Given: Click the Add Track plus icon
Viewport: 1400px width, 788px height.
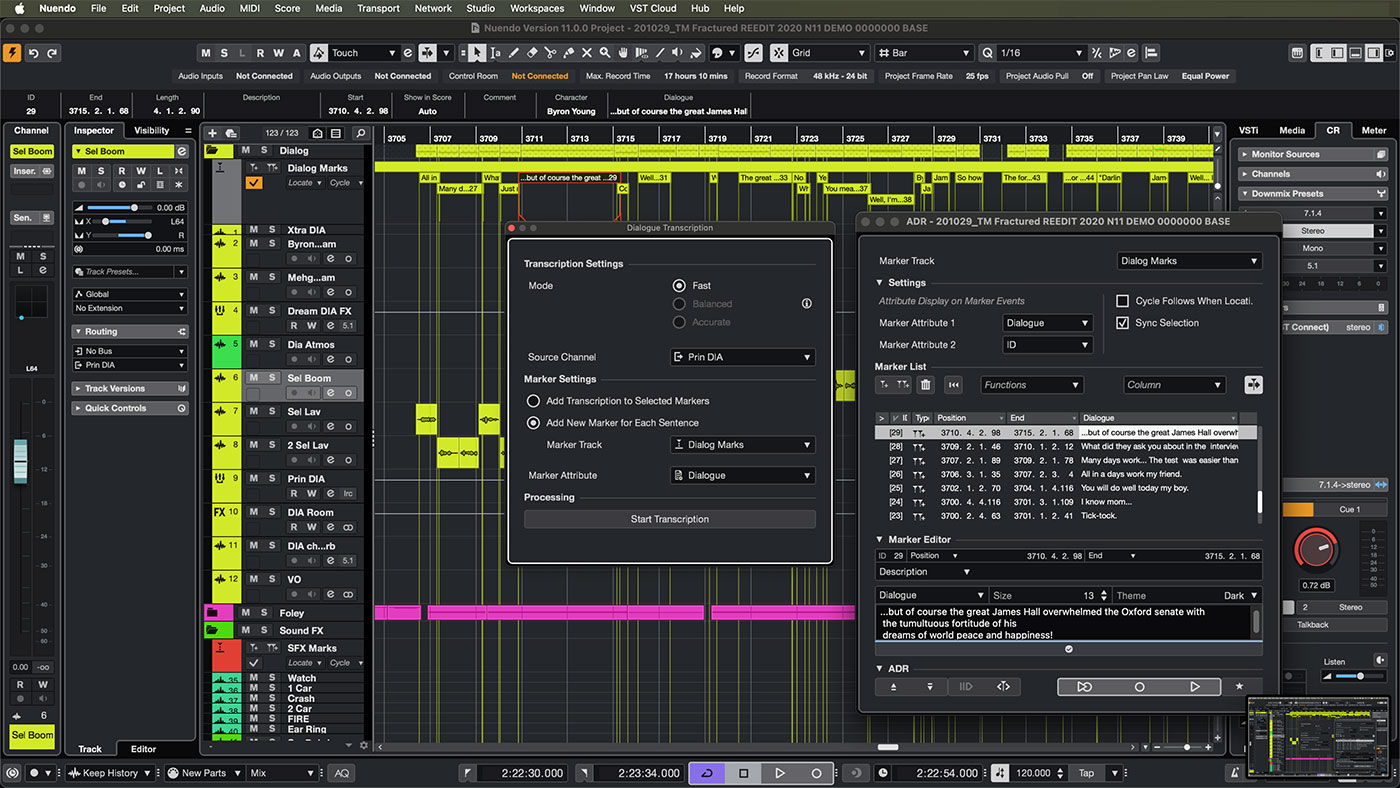Looking at the screenshot, I should pyautogui.click(x=212, y=133).
